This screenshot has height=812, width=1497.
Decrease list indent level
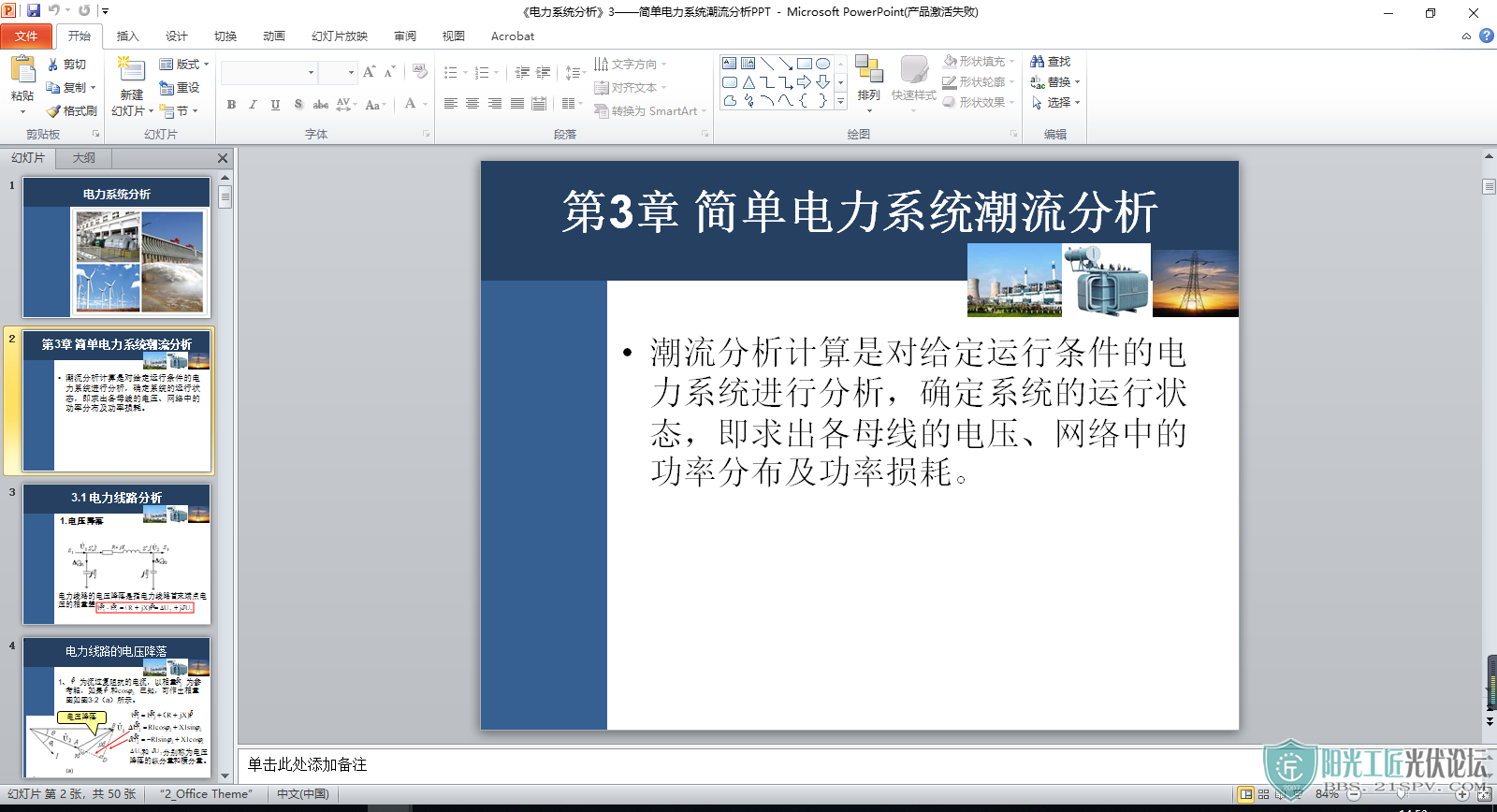[x=522, y=72]
